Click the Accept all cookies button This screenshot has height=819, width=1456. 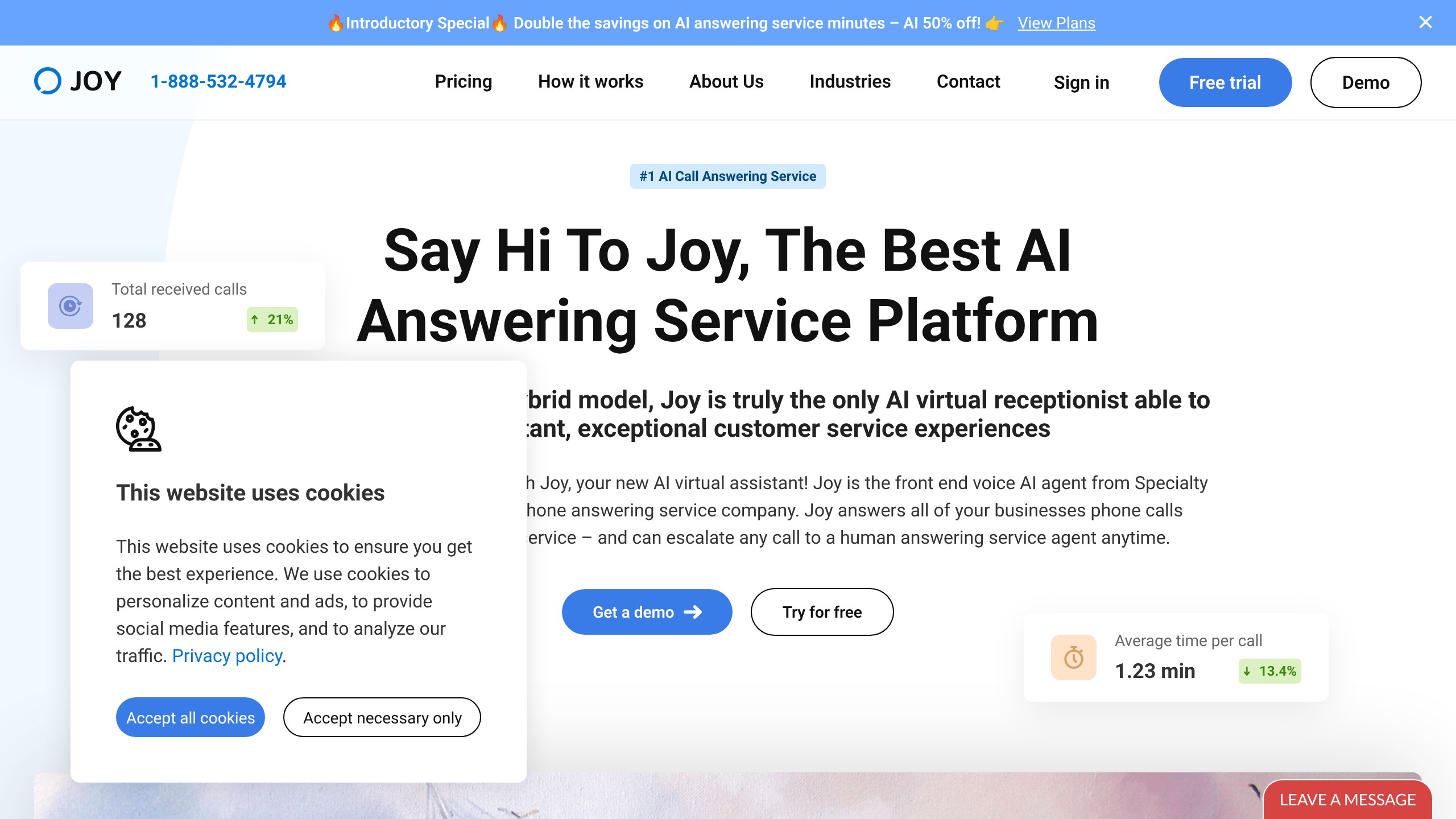(x=190, y=717)
